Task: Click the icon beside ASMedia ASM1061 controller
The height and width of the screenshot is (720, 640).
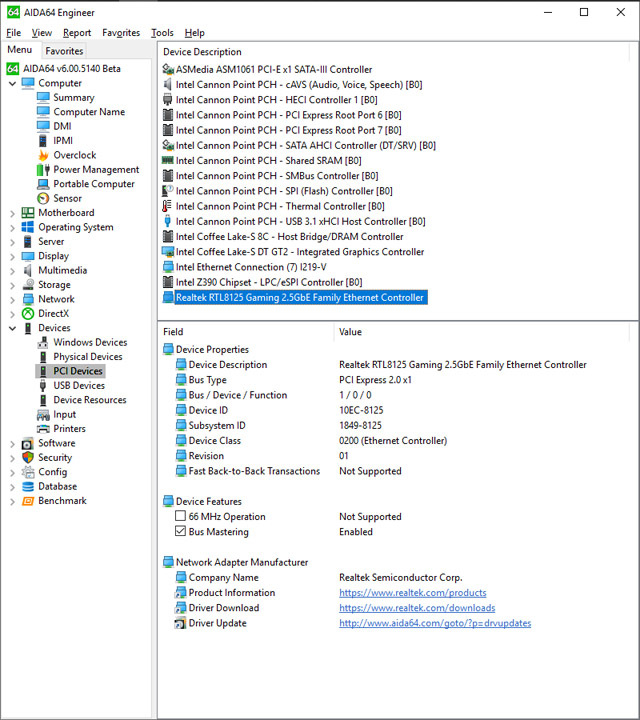Action: 168,69
